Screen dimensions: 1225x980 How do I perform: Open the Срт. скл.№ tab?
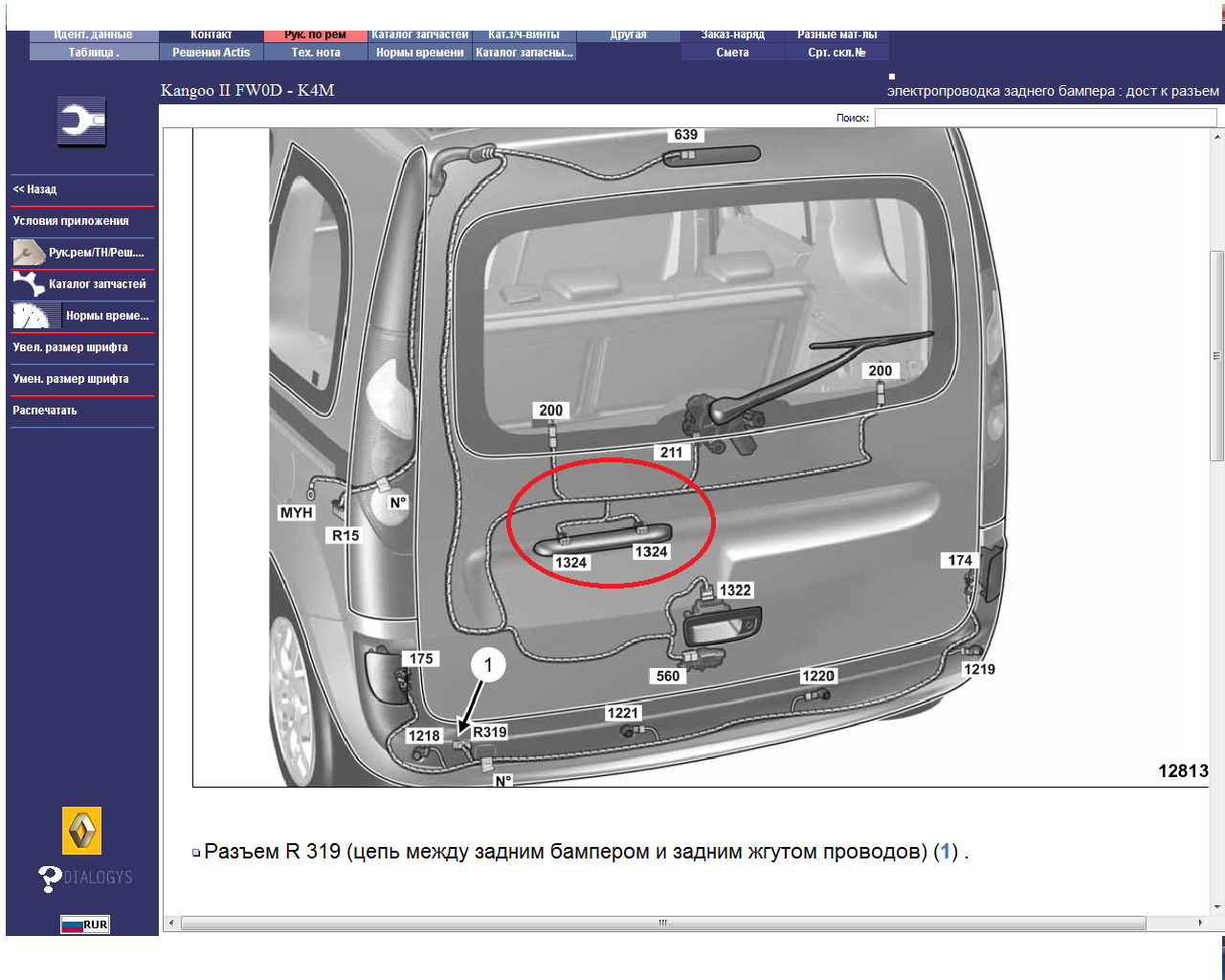(837, 53)
